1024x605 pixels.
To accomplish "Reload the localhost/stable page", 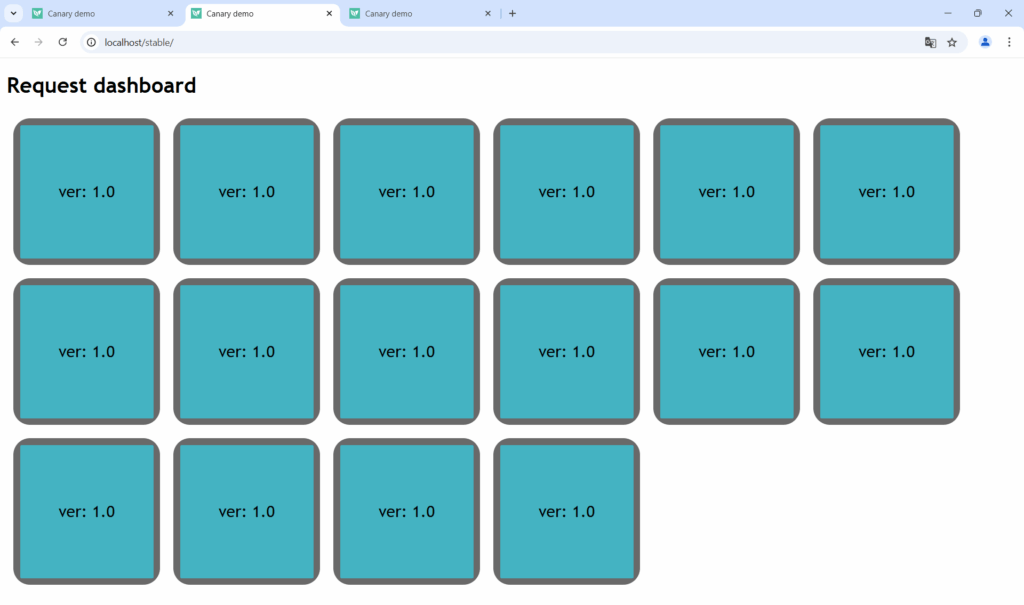I will coord(63,42).
